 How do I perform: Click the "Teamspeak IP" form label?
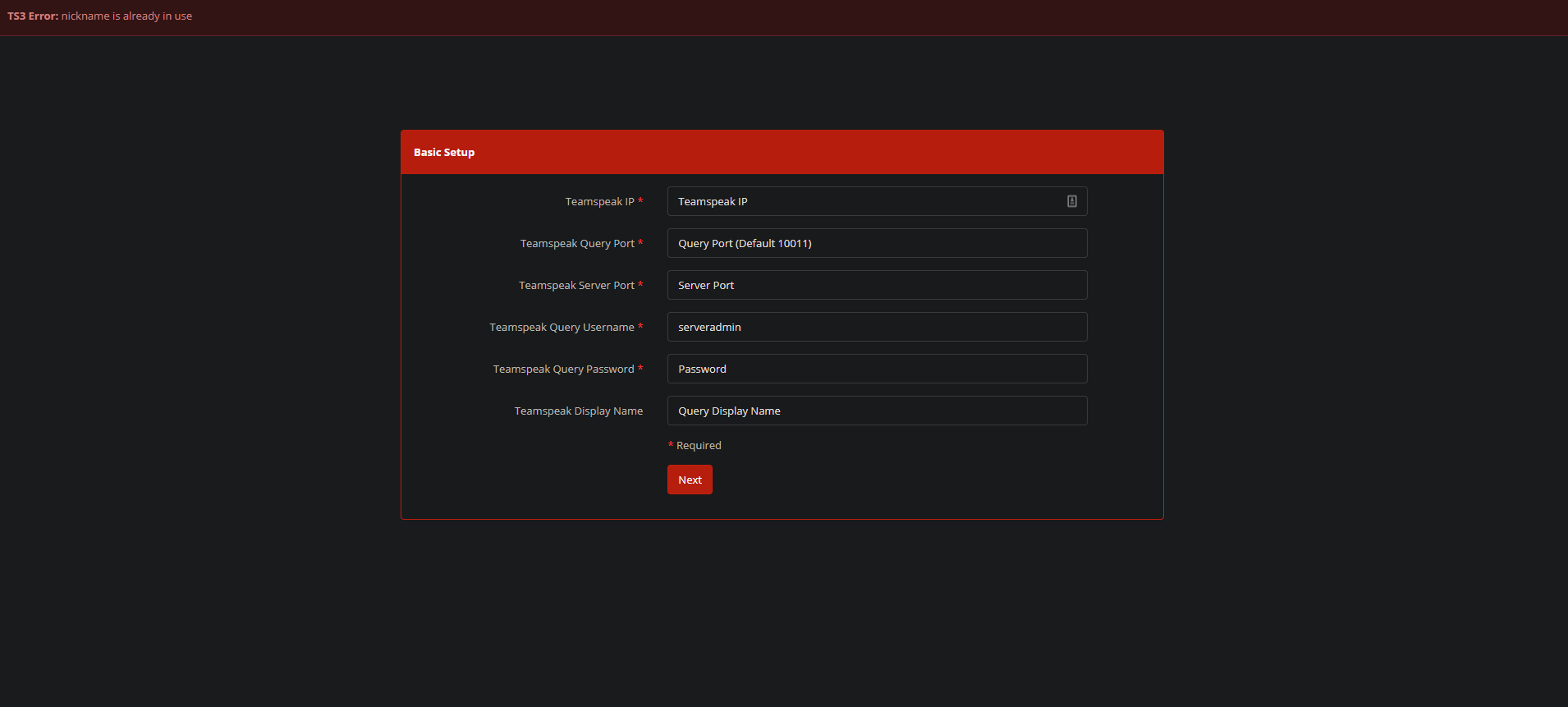(599, 202)
